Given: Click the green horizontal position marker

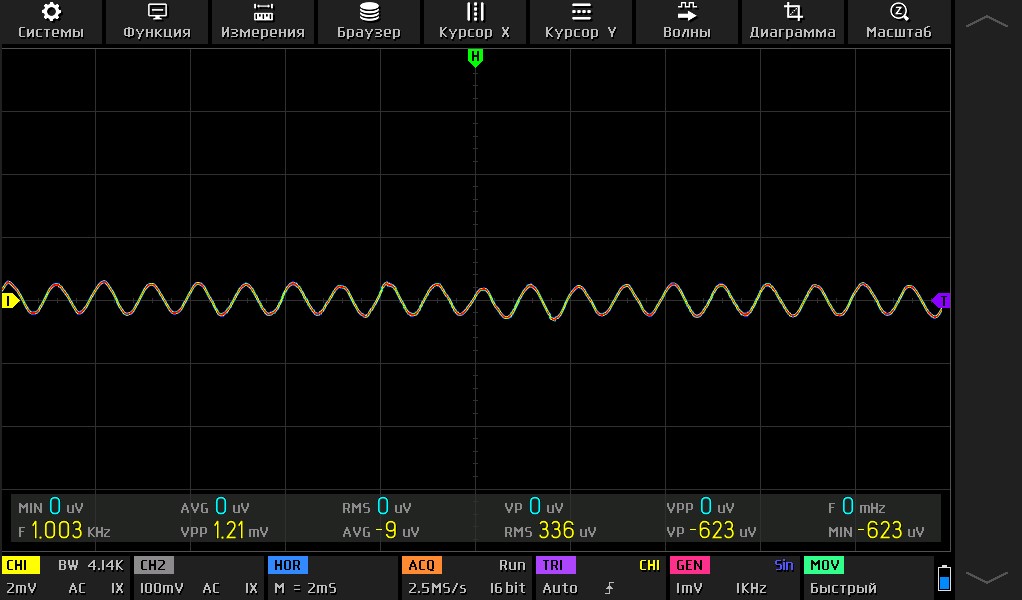Looking at the screenshot, I should pos(475,58).
